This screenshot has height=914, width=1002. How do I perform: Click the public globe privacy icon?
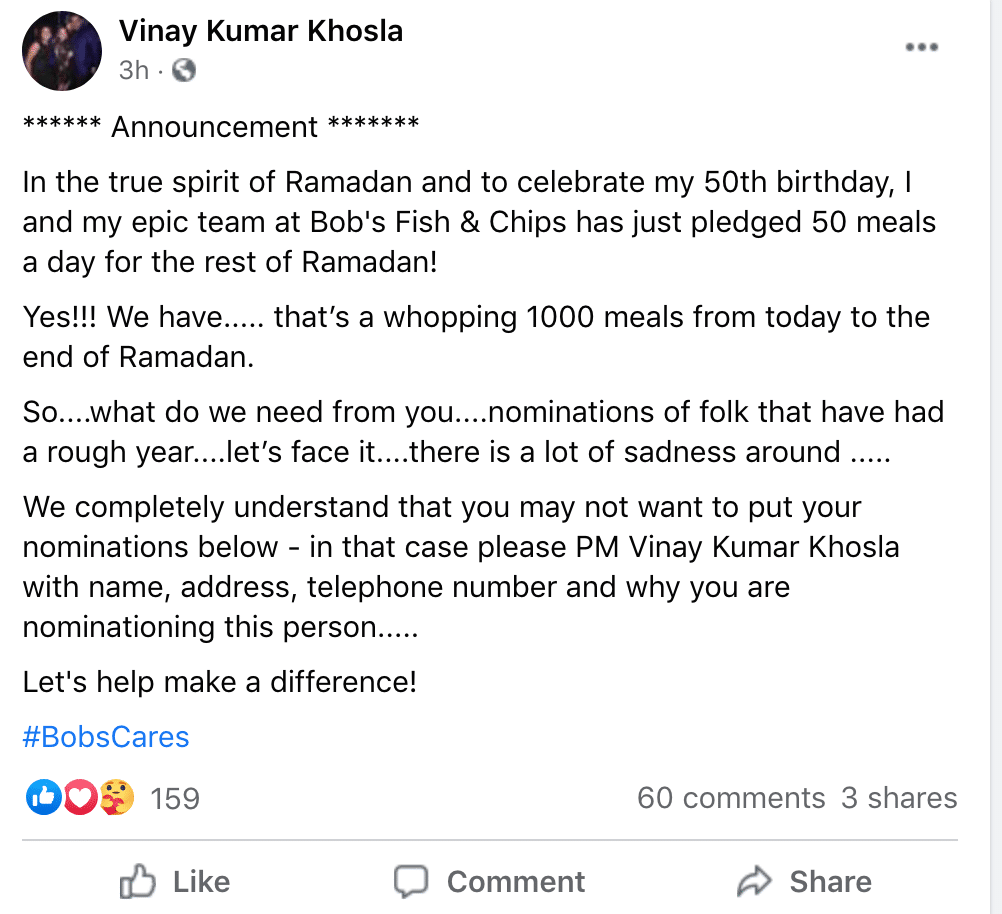(184, 70)
